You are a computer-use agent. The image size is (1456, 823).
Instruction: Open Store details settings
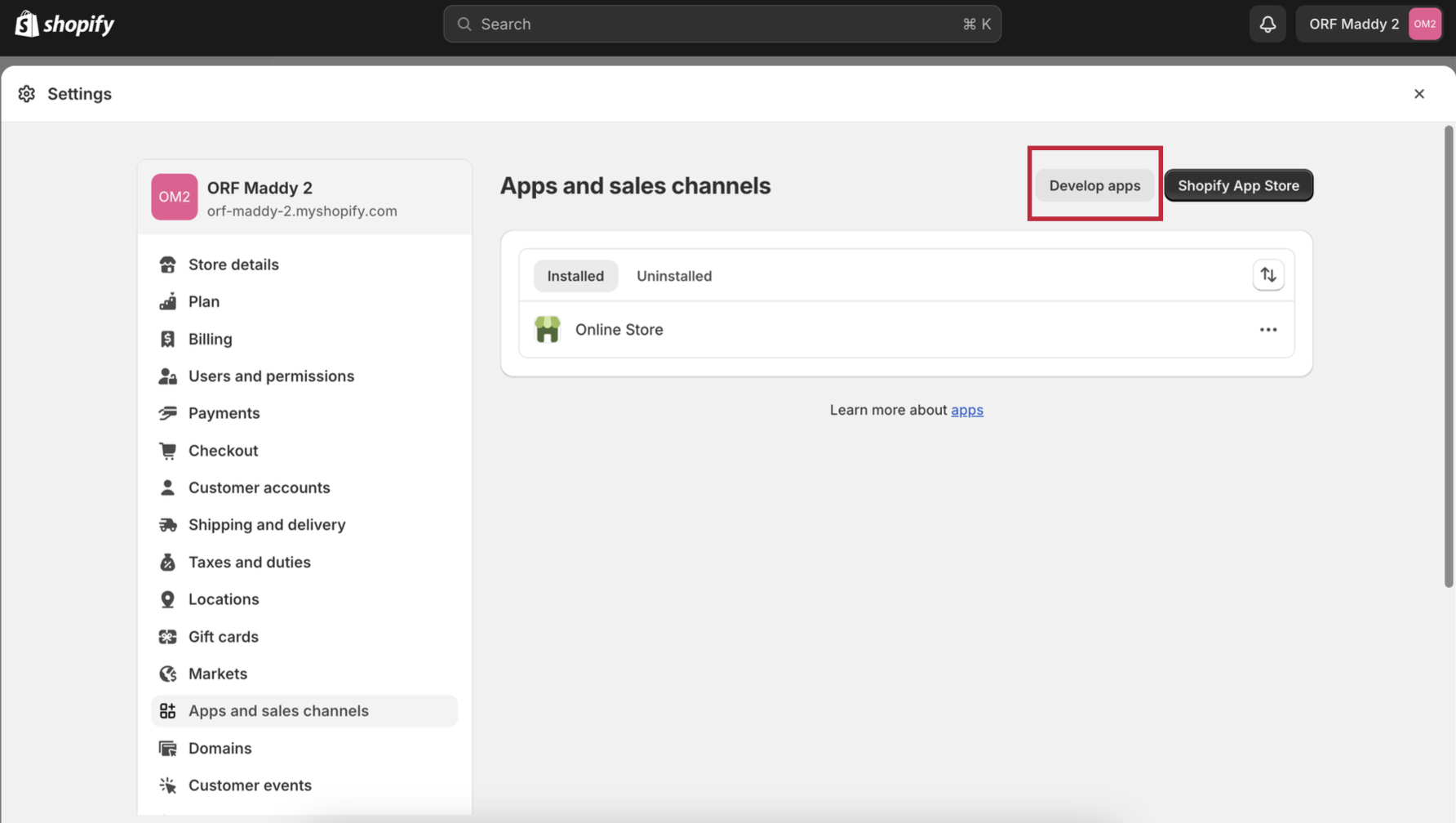[304, 265]
